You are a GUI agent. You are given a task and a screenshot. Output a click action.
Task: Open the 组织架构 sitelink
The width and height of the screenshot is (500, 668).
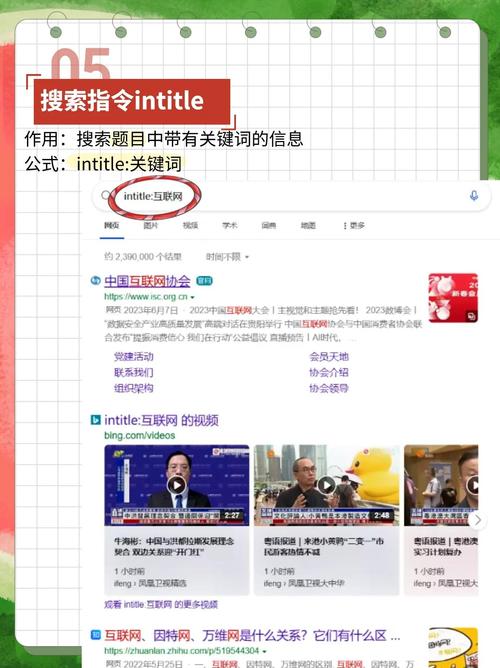click(x=134, y=388)
